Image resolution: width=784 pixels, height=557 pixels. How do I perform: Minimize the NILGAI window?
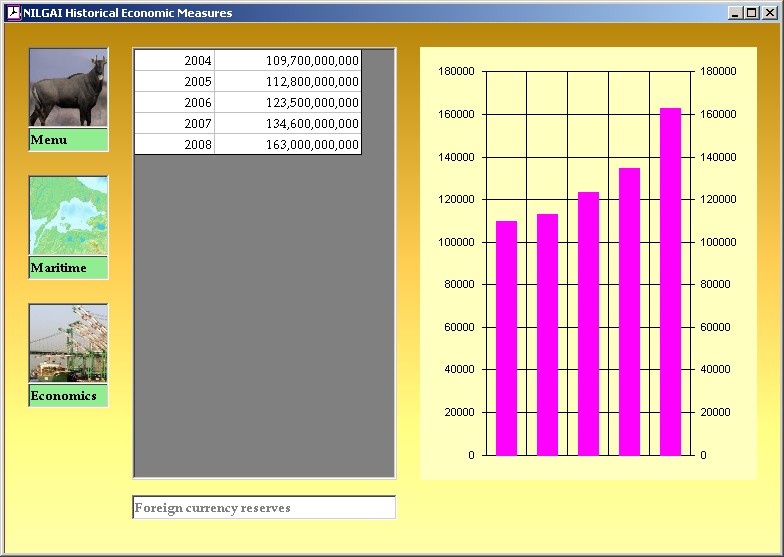(x=735, y=13)
